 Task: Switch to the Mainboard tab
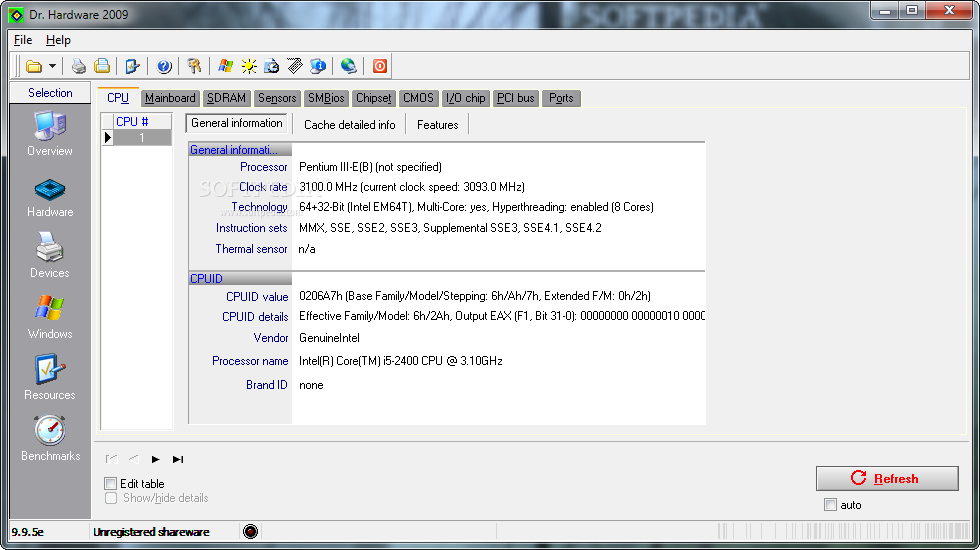click(170, 98)
